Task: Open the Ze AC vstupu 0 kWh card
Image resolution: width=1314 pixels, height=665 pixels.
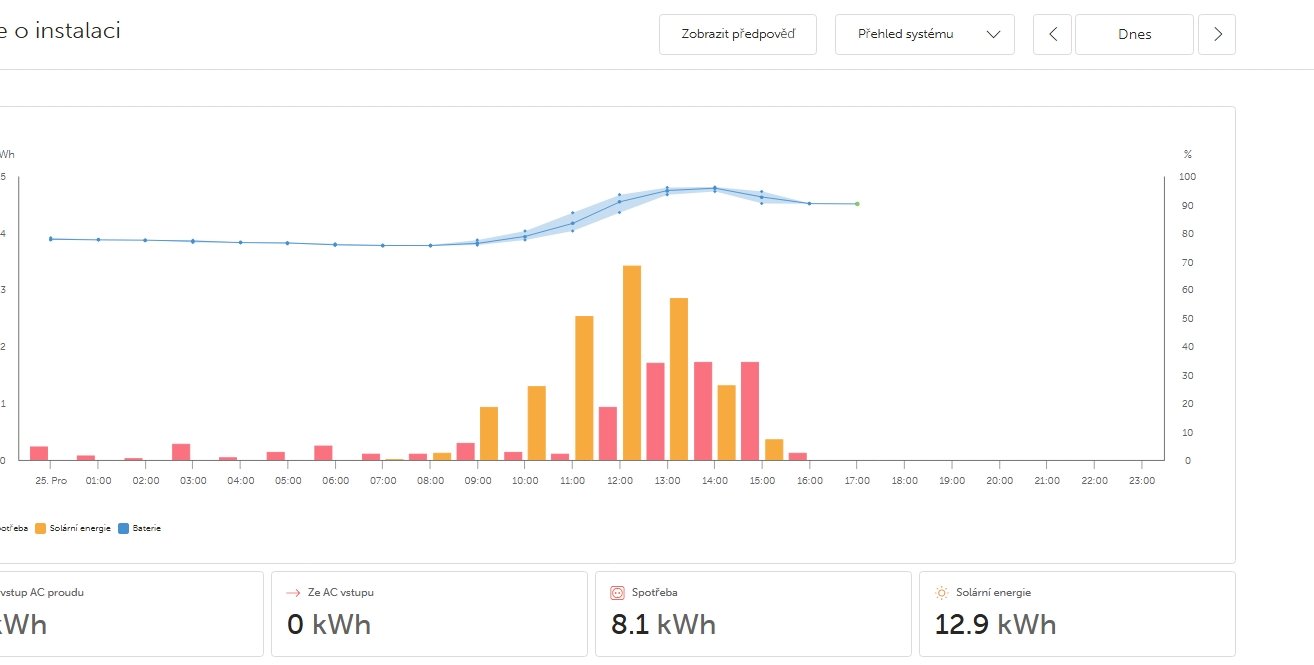Action: point(429,613)
